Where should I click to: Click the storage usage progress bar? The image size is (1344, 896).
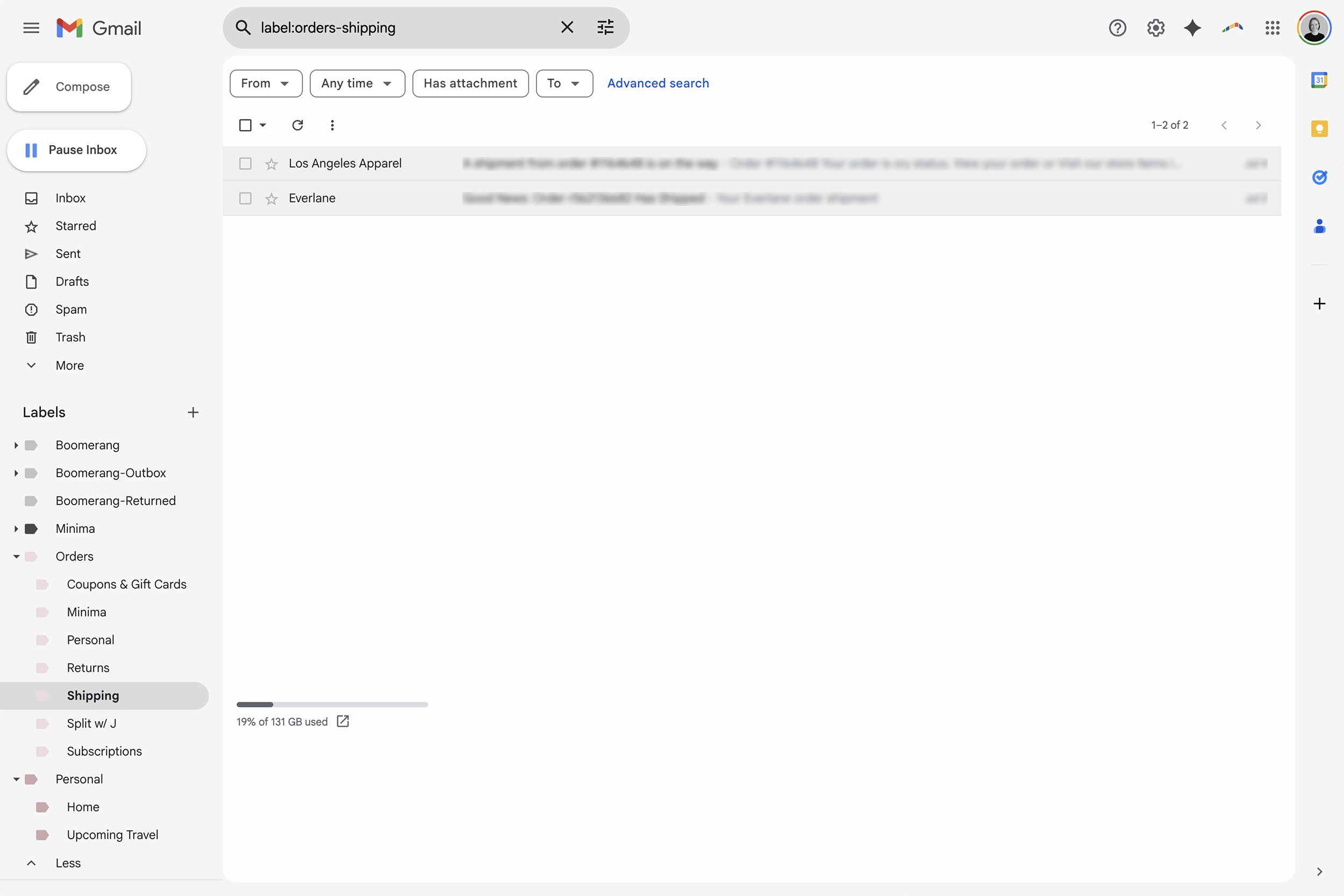[x=332, y=705]
